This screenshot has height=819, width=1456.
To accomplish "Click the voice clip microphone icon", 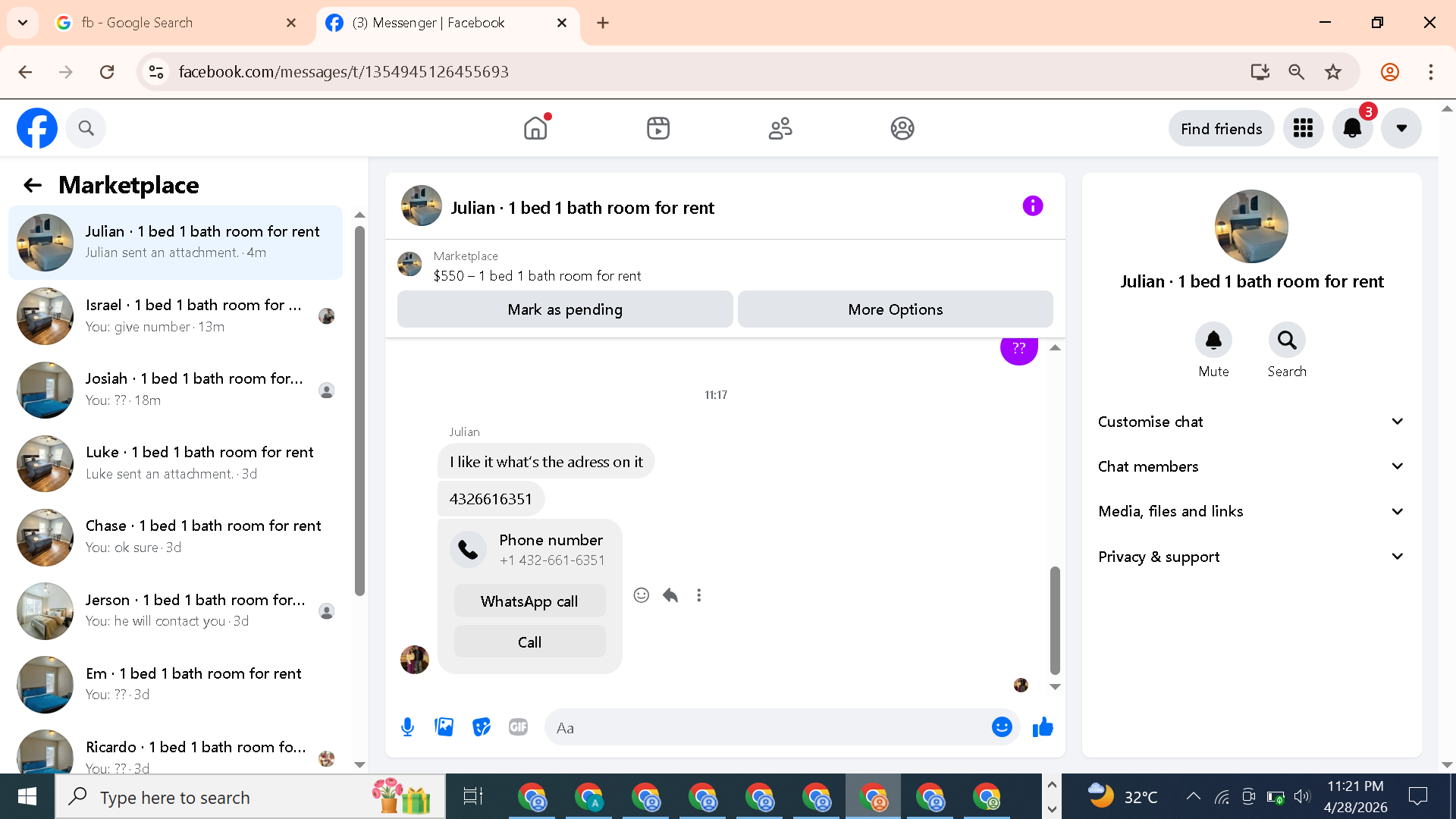I will coord(407,727).
